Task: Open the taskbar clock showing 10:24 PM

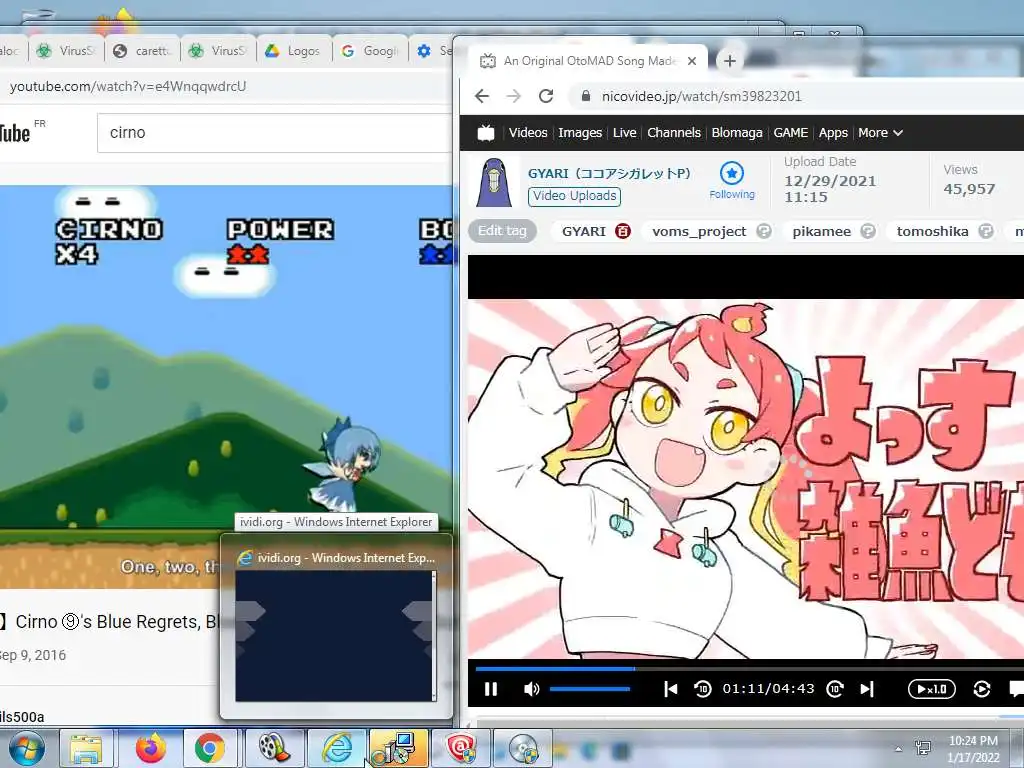Action: [974, 749]
